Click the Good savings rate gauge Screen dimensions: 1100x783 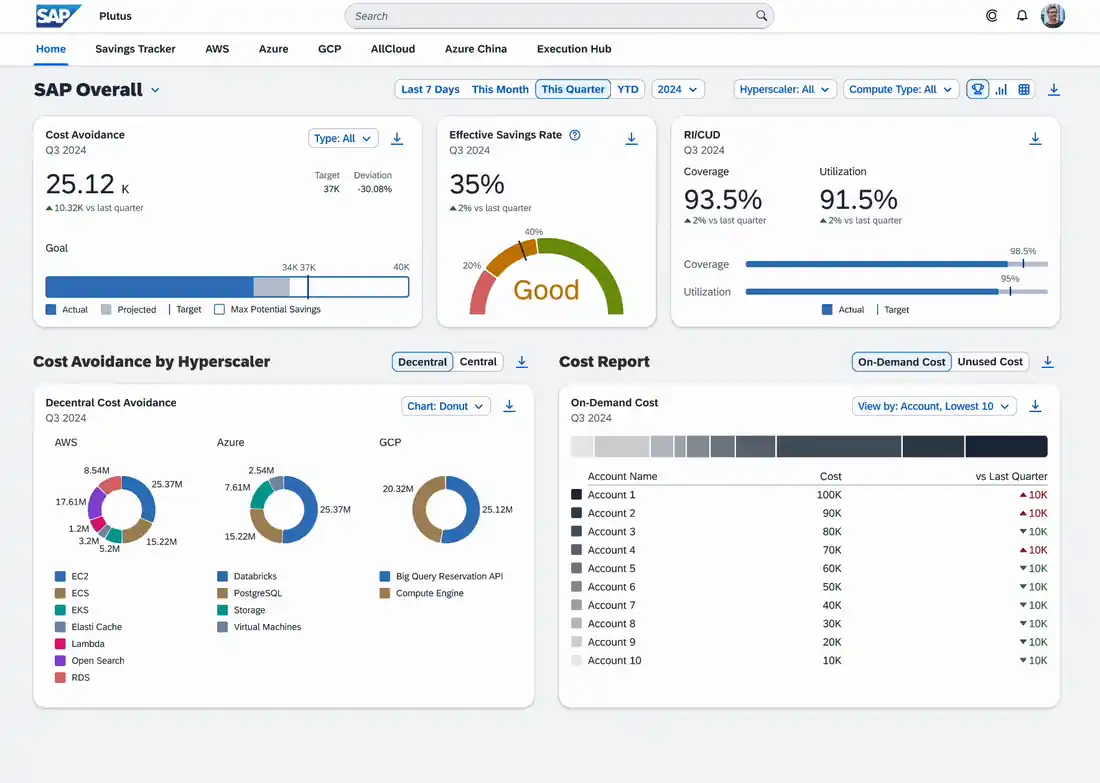[x=546, y=276]
